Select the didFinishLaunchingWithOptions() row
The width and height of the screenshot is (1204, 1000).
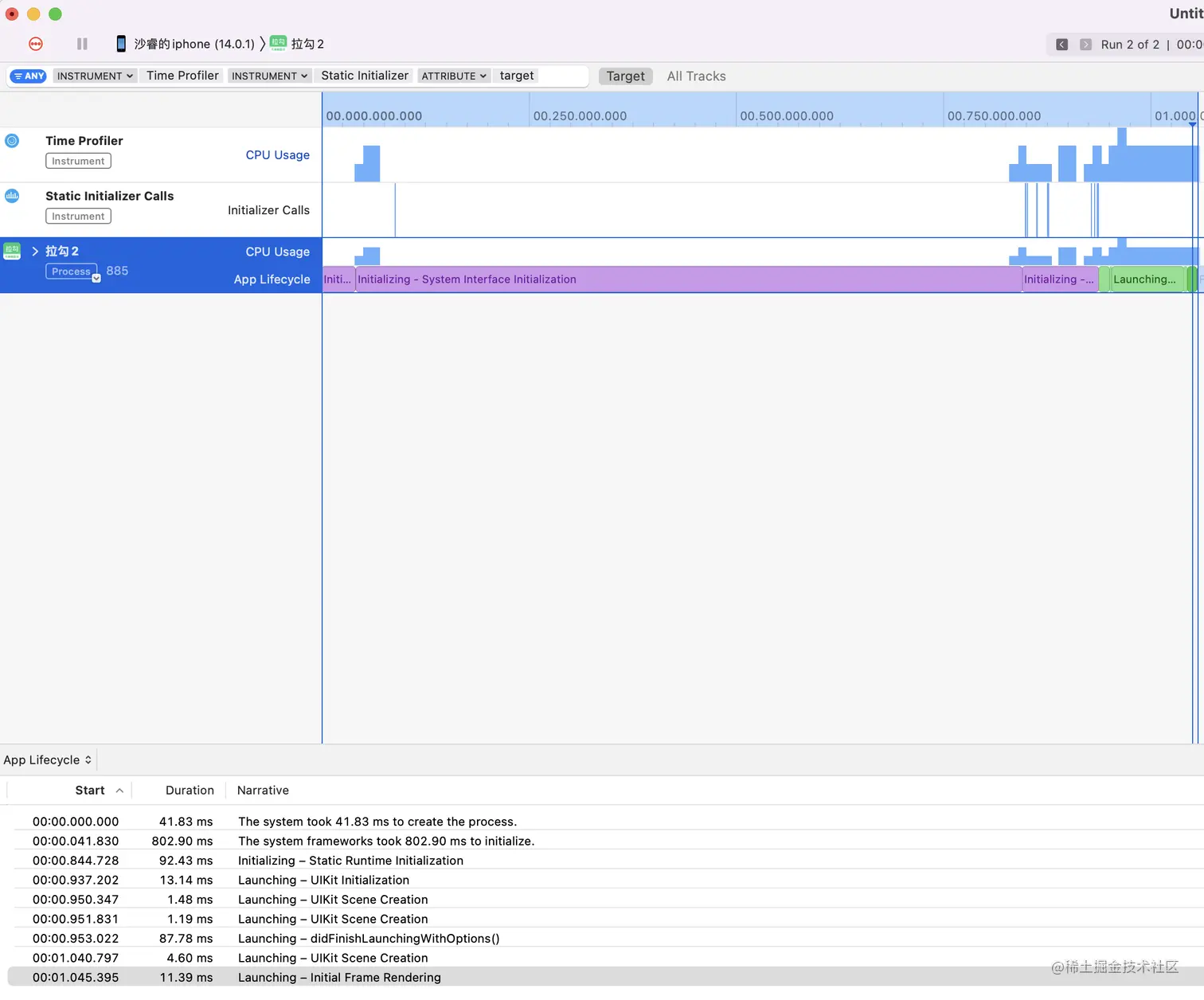[x=605, y=939]
